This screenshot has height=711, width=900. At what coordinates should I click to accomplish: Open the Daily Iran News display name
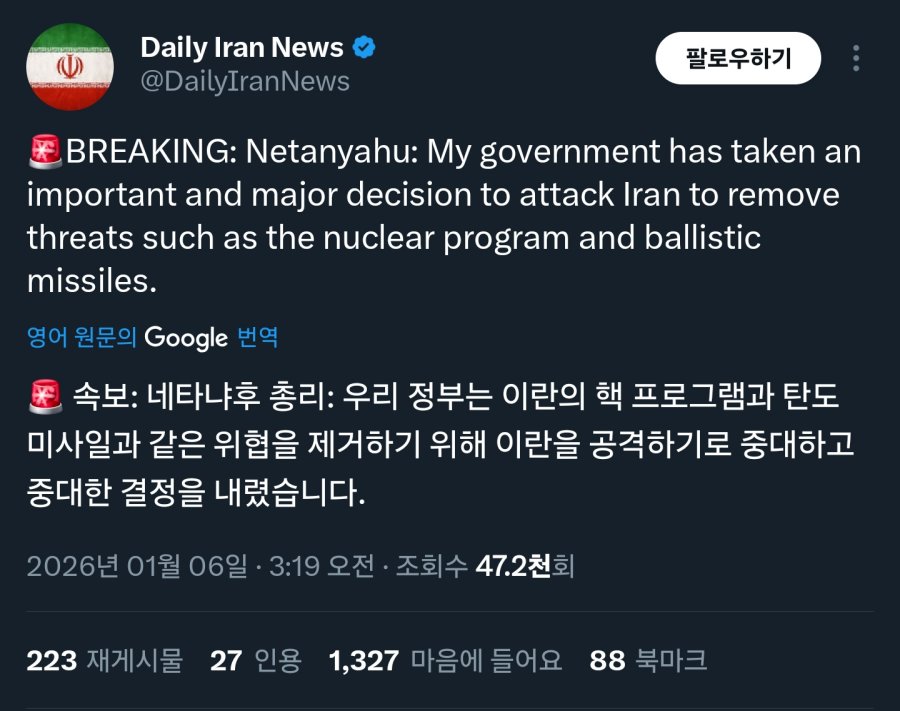point(242,47)
